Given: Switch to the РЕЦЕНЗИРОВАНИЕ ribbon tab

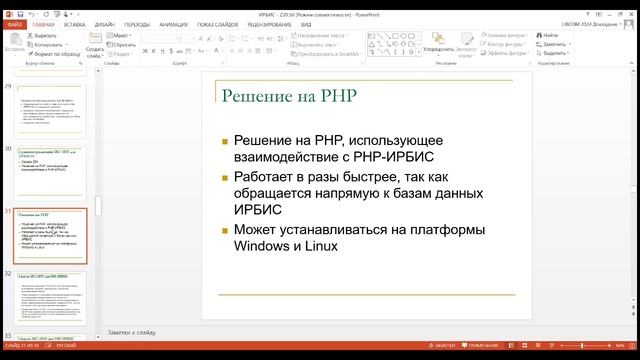Looking at the screenshot, I should point(269,25).
